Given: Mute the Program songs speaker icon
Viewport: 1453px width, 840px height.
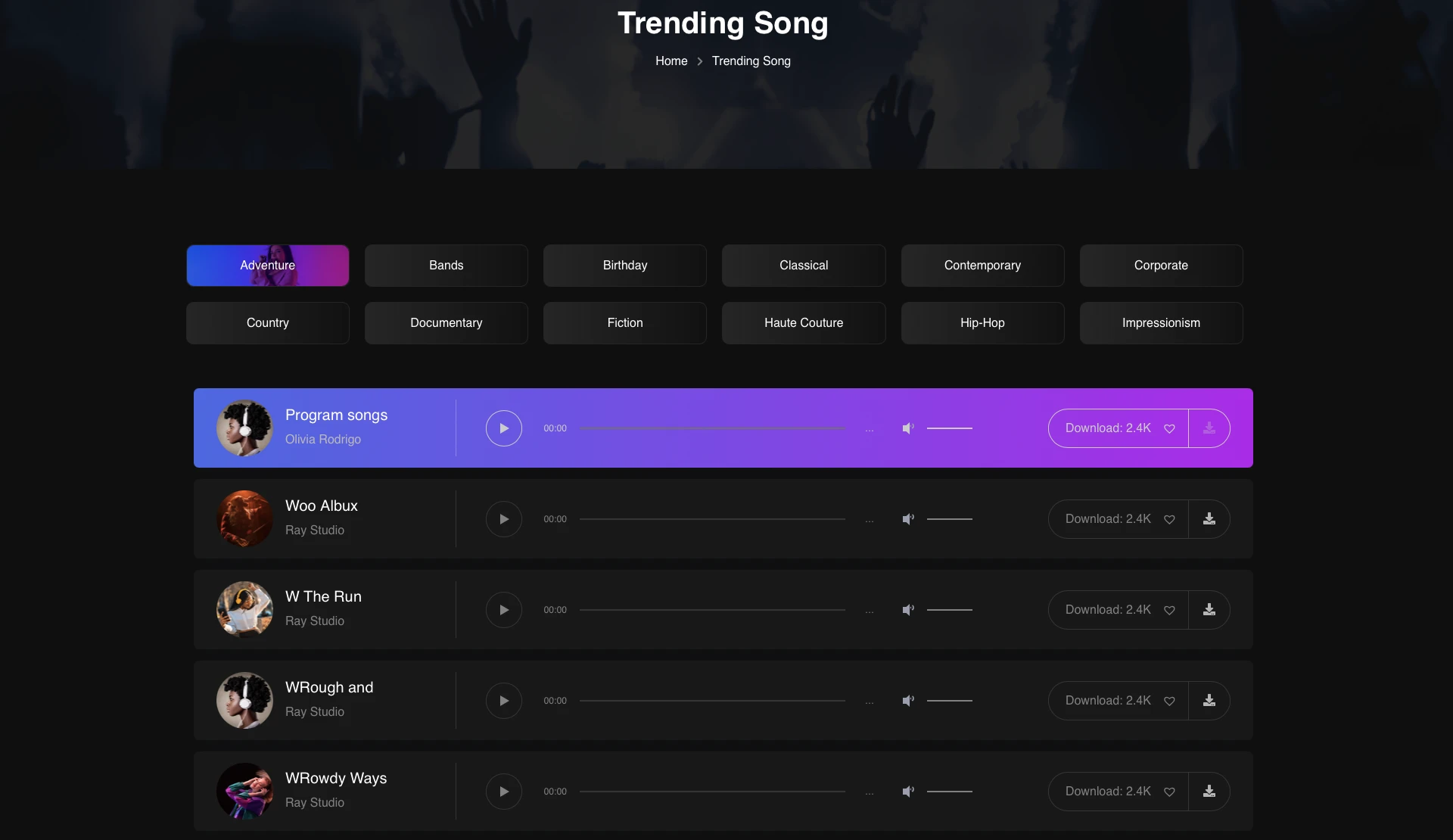Looking at the screenshot, I should point(908,428).
